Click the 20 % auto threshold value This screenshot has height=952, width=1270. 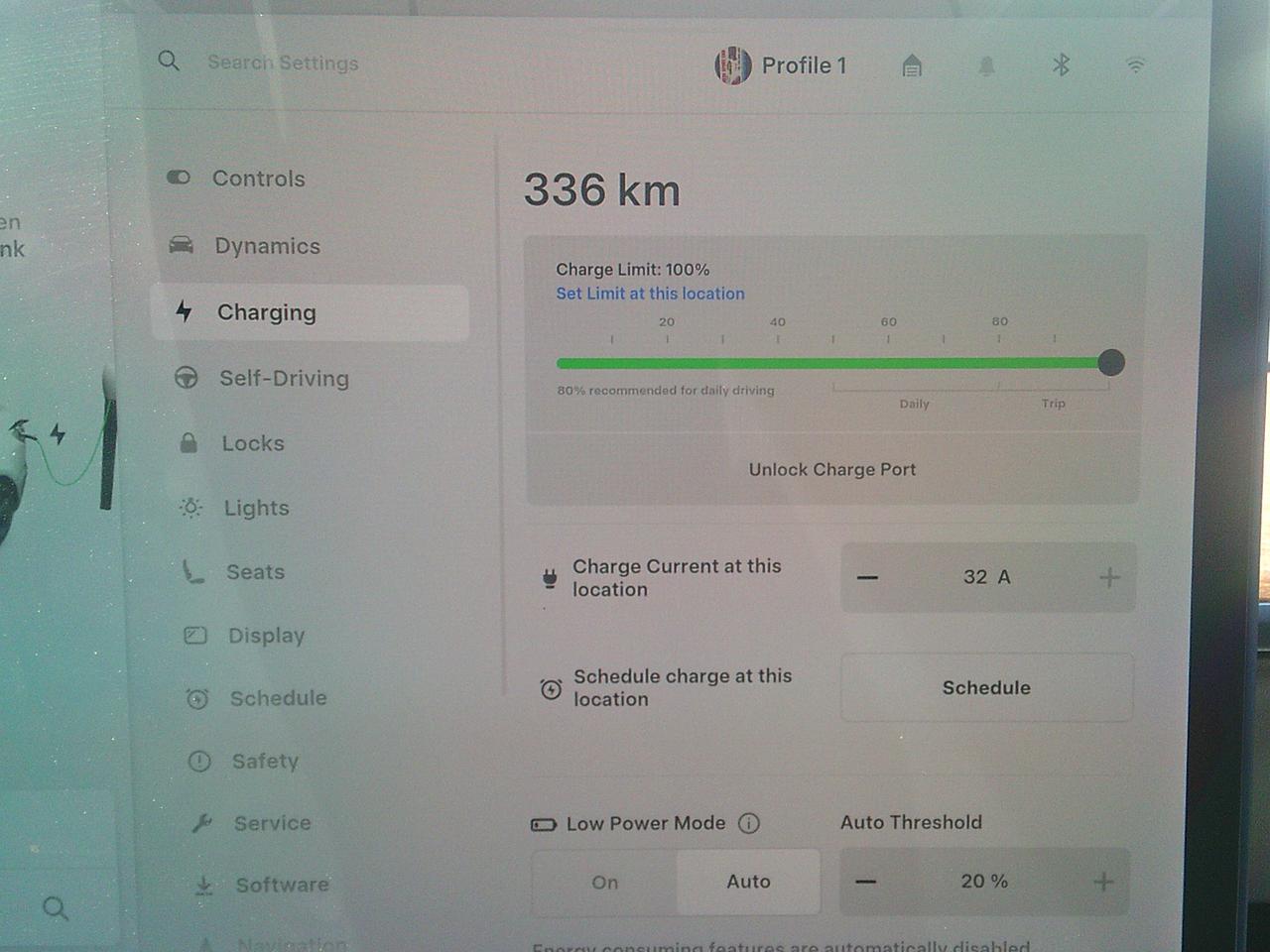(984, 882)
